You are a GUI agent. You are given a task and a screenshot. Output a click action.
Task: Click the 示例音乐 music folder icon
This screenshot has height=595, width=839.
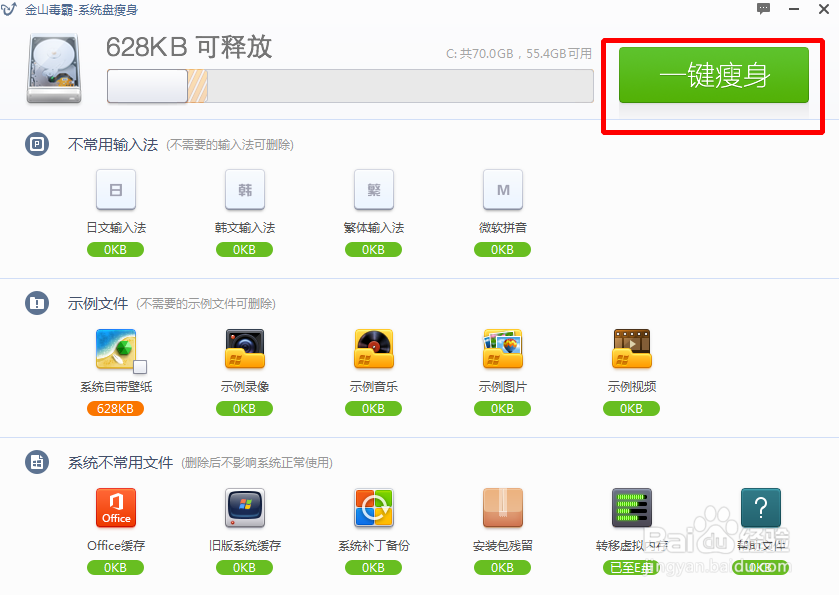[373, 348]
